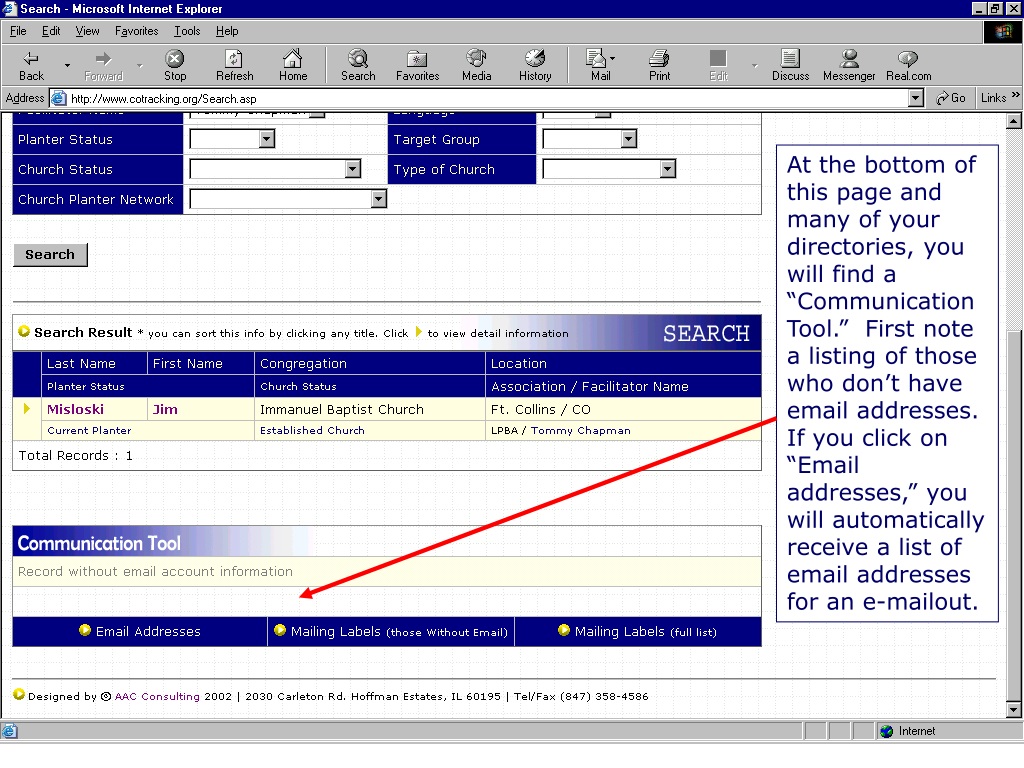Go to Home page icon
Screen dimensions: 1024x768
[293, 65]
